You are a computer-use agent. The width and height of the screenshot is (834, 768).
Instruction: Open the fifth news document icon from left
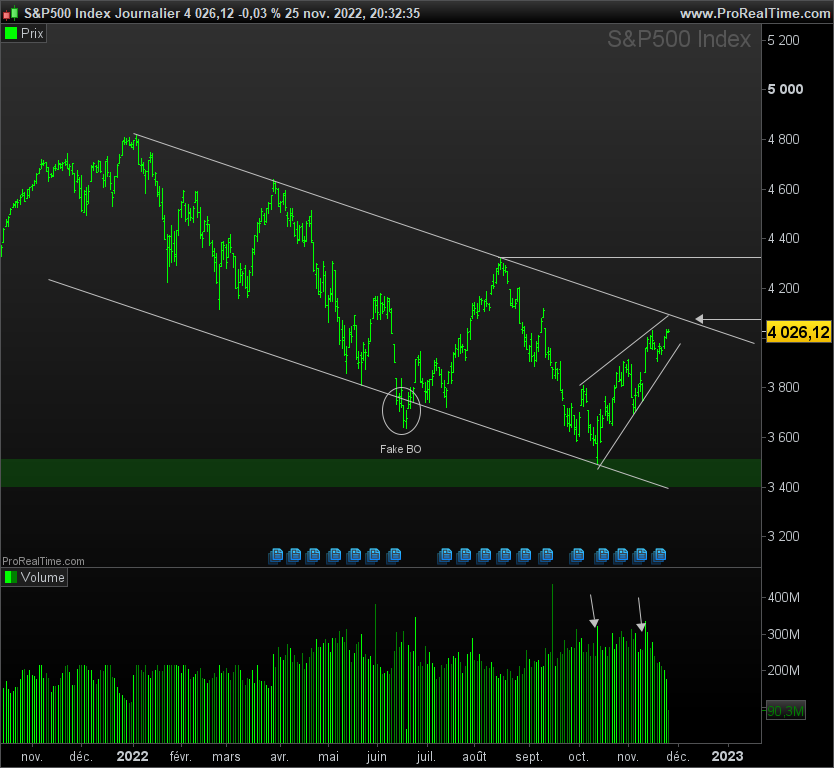point(354,556)
